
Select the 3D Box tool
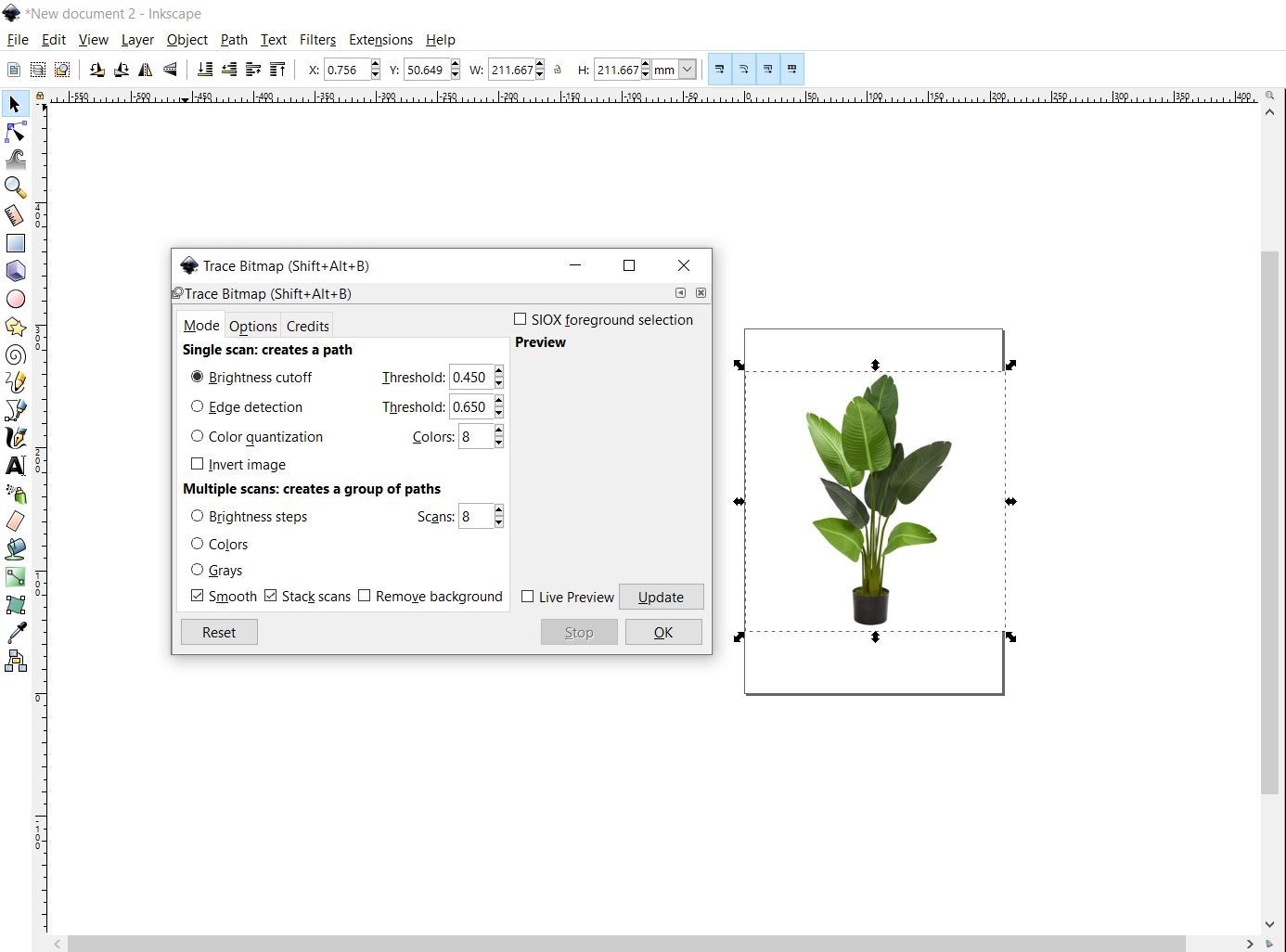pyautogui.click(x=15, y=271)
